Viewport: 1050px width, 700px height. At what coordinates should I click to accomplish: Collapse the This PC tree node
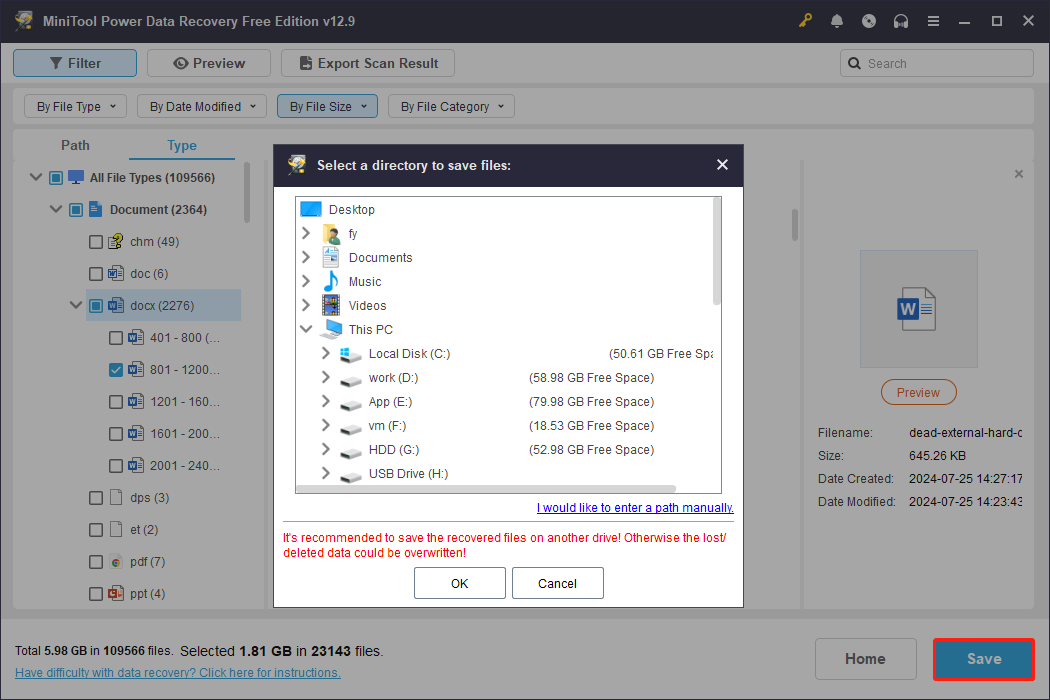coord(306,329)
